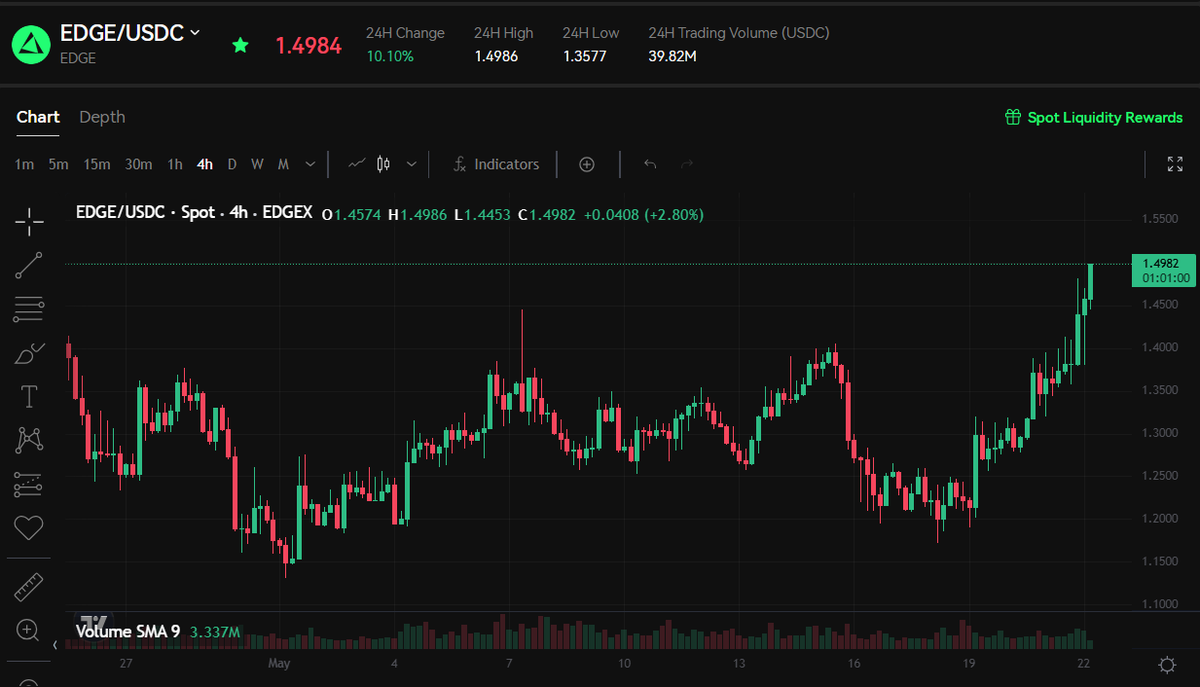Click the 24H Change 10.10% value
The height and width of the screenshot is (687, 1200).
(x=390, y=56)
